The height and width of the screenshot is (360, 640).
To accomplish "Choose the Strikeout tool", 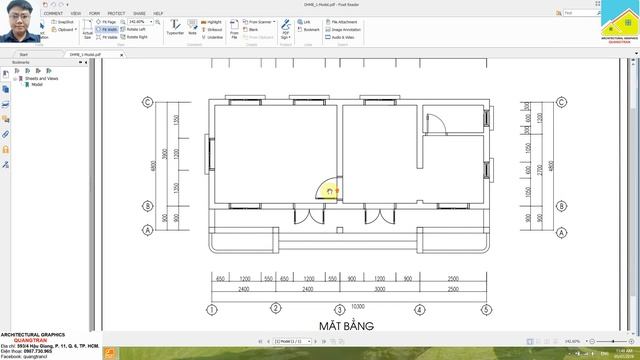I will (212, 30).
